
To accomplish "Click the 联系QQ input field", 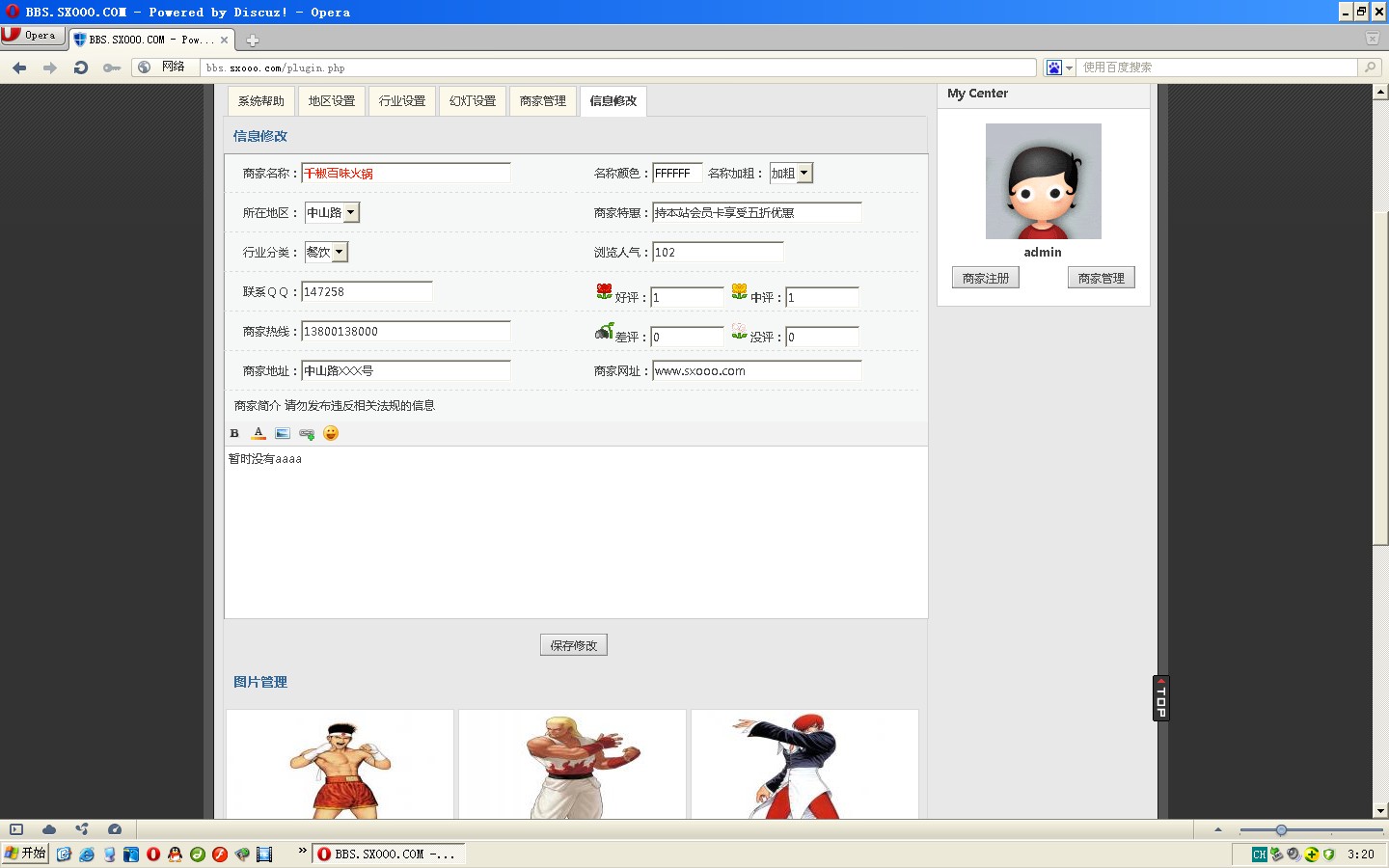I will pos(367,291).
